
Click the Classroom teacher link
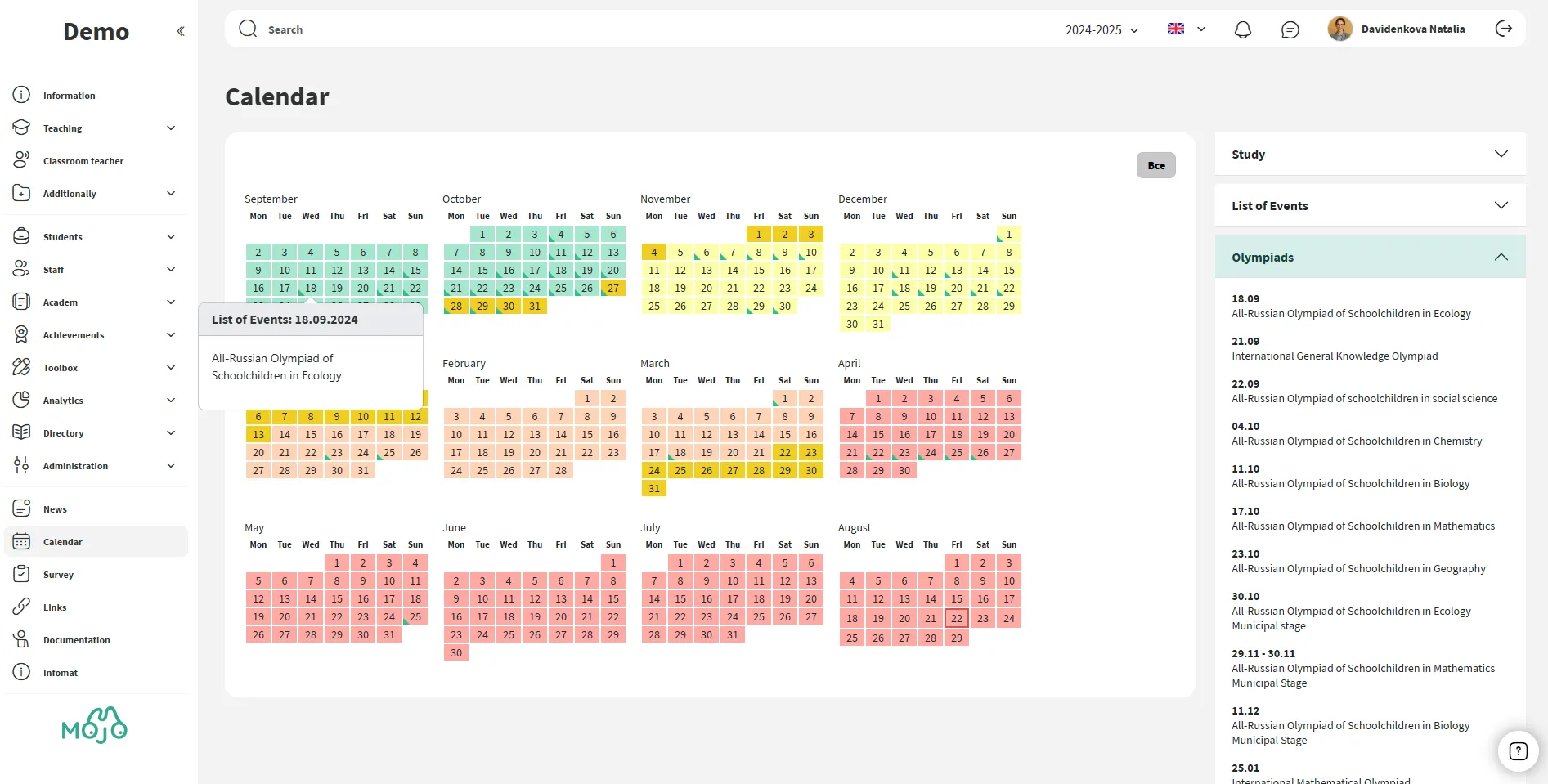click(83, 161)
